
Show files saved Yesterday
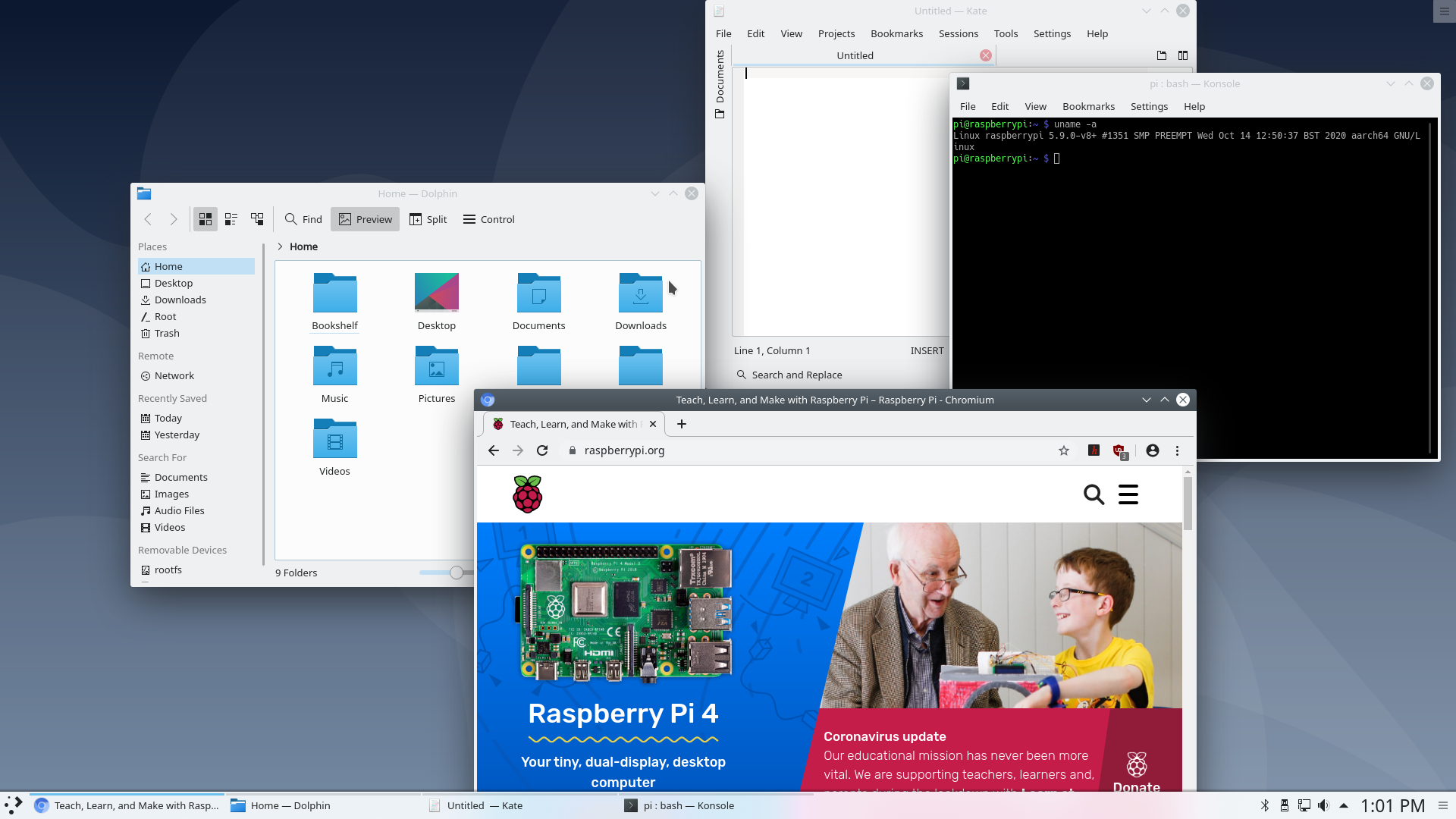(x=196, y=435)
